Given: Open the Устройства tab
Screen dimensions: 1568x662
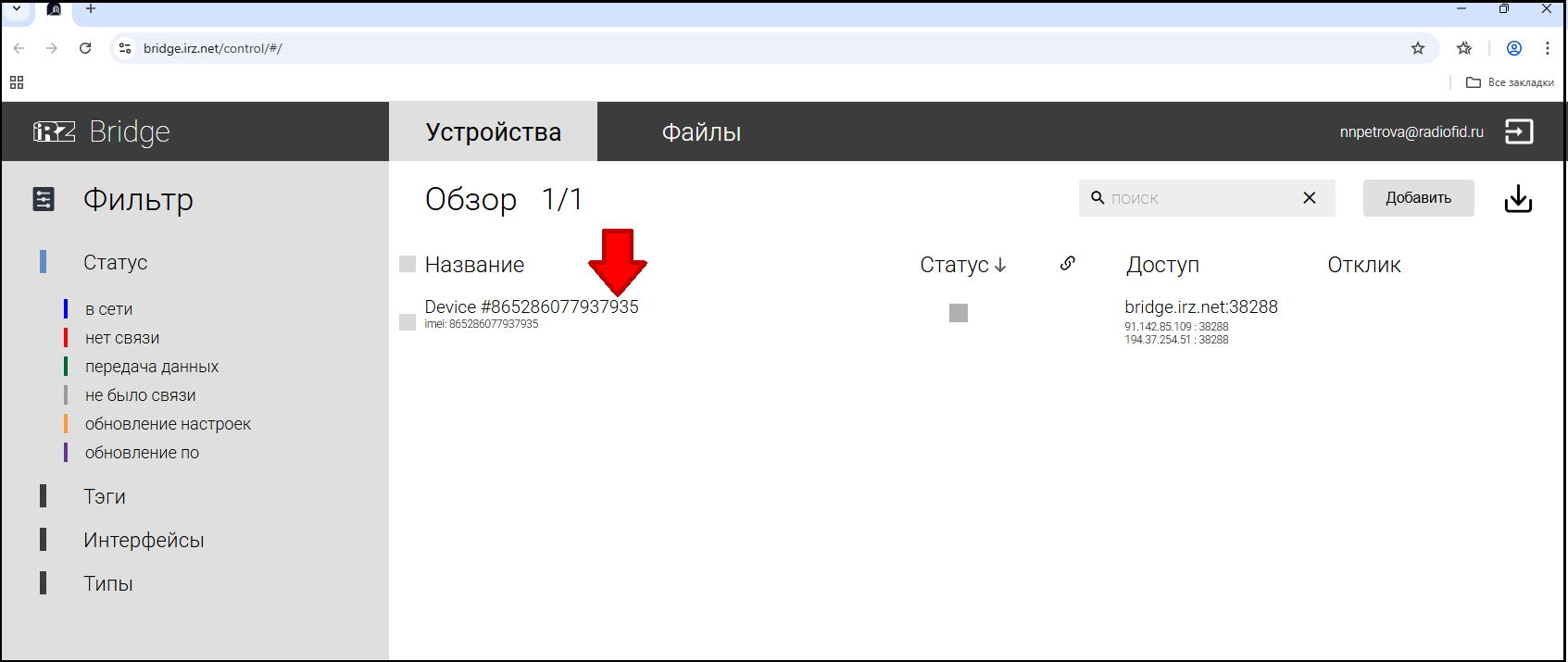Looking at the screenshot, I should [x=493, y=132].
